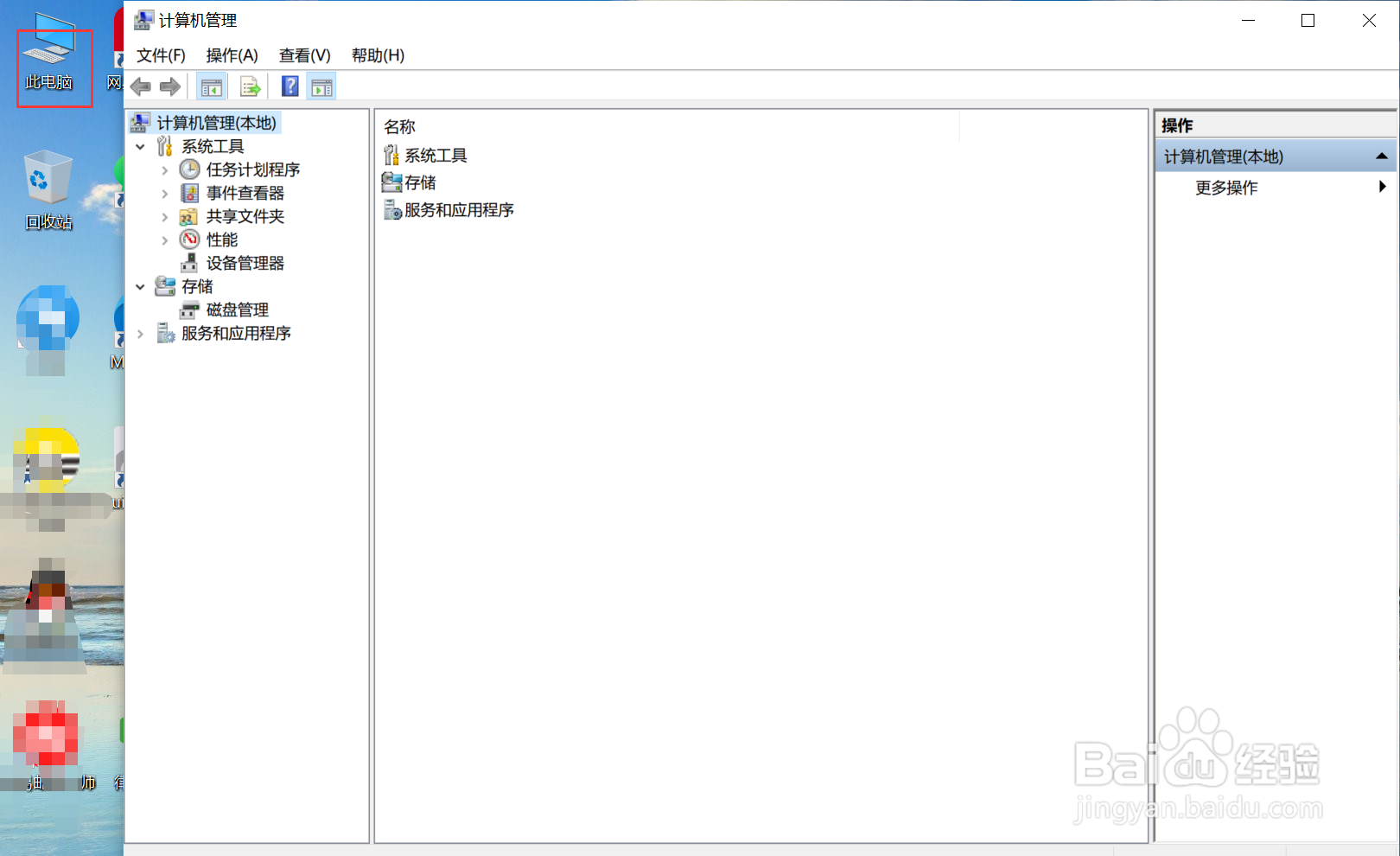Open the 查看(V) menu
This screenshot has width=1400, height=856.
pos(304,55)
